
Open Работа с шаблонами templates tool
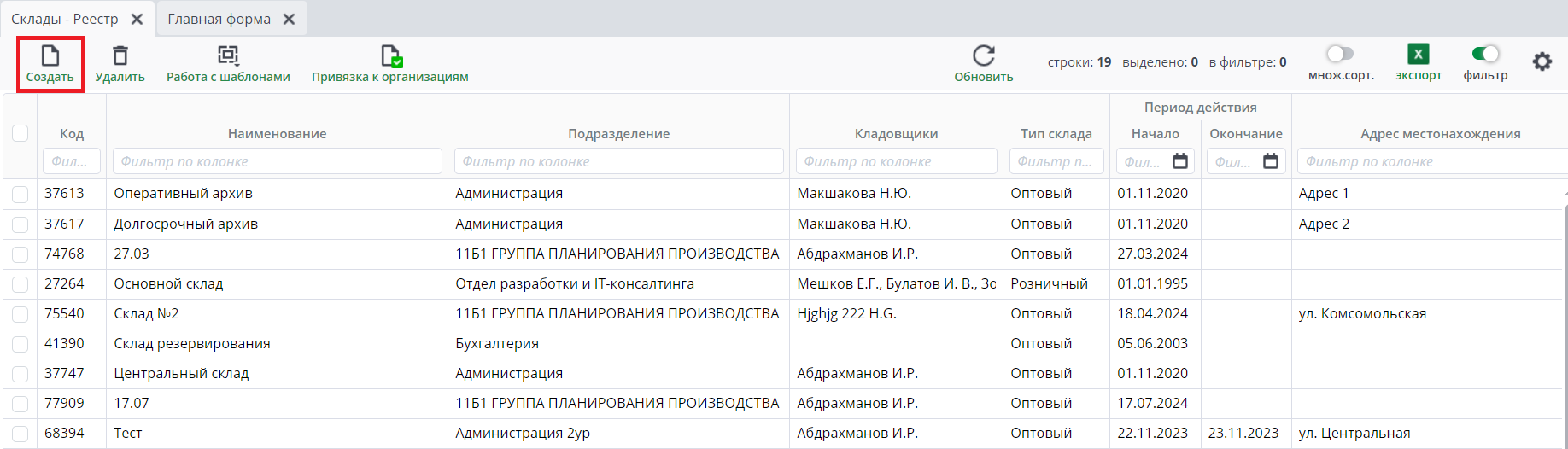coord(228,56)
